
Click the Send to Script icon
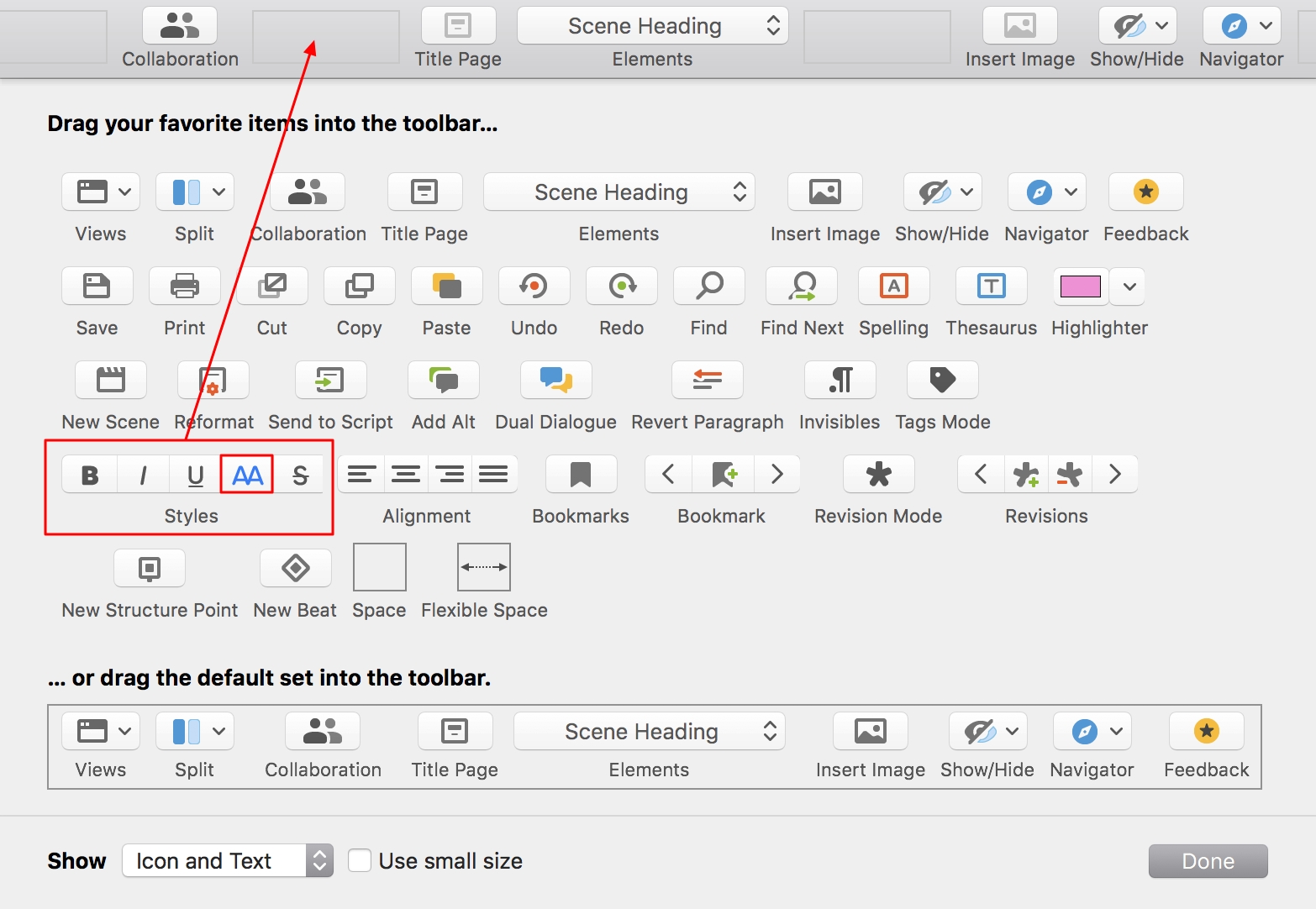click(x=330, y=381)
